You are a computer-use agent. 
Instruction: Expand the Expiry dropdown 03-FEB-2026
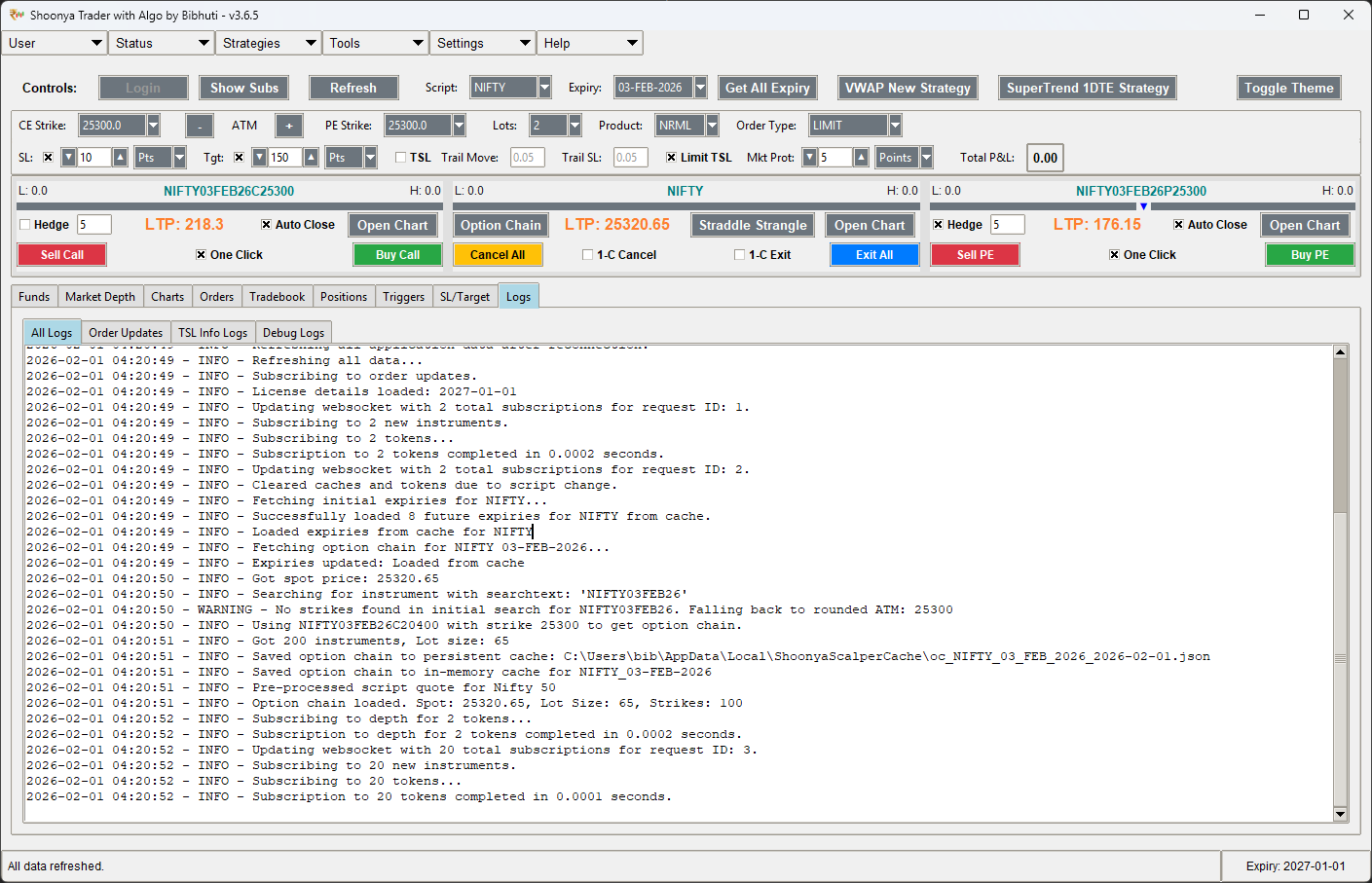click(x=699, y=87)
